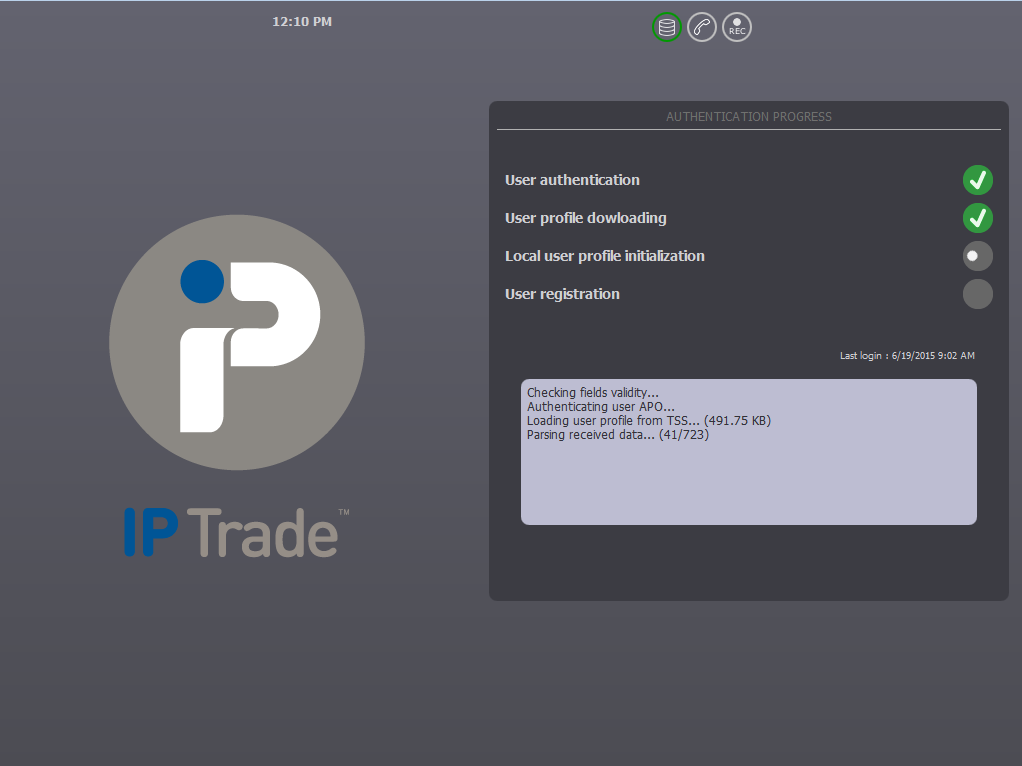Click the "Parsing received data... (41/723)" line
This screenshot has width=1022, height=766.
[617, 435]
